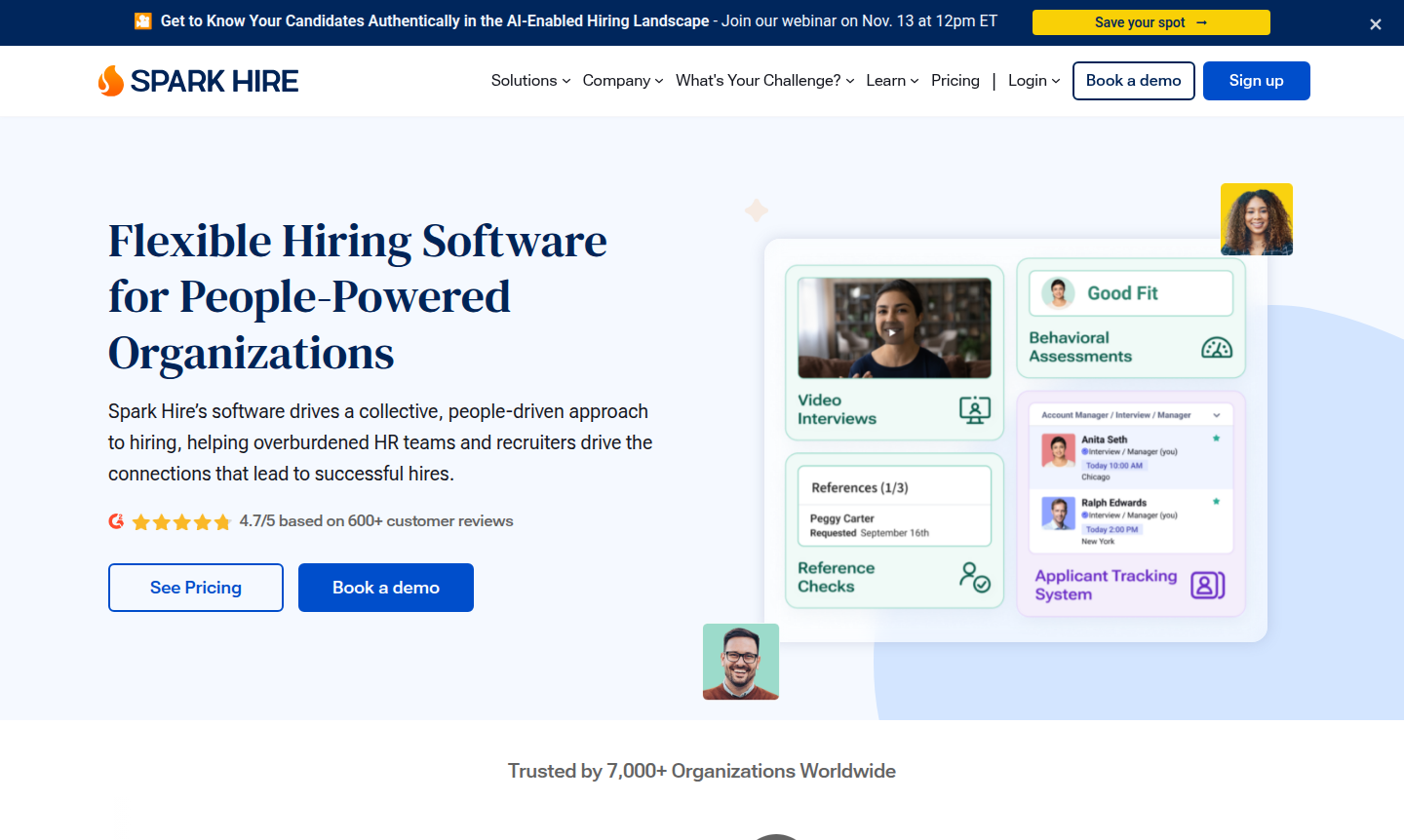Viewport: 1404px width, 840px height.
Task: Play the video interview preview
Action: (x=892, y=331)
